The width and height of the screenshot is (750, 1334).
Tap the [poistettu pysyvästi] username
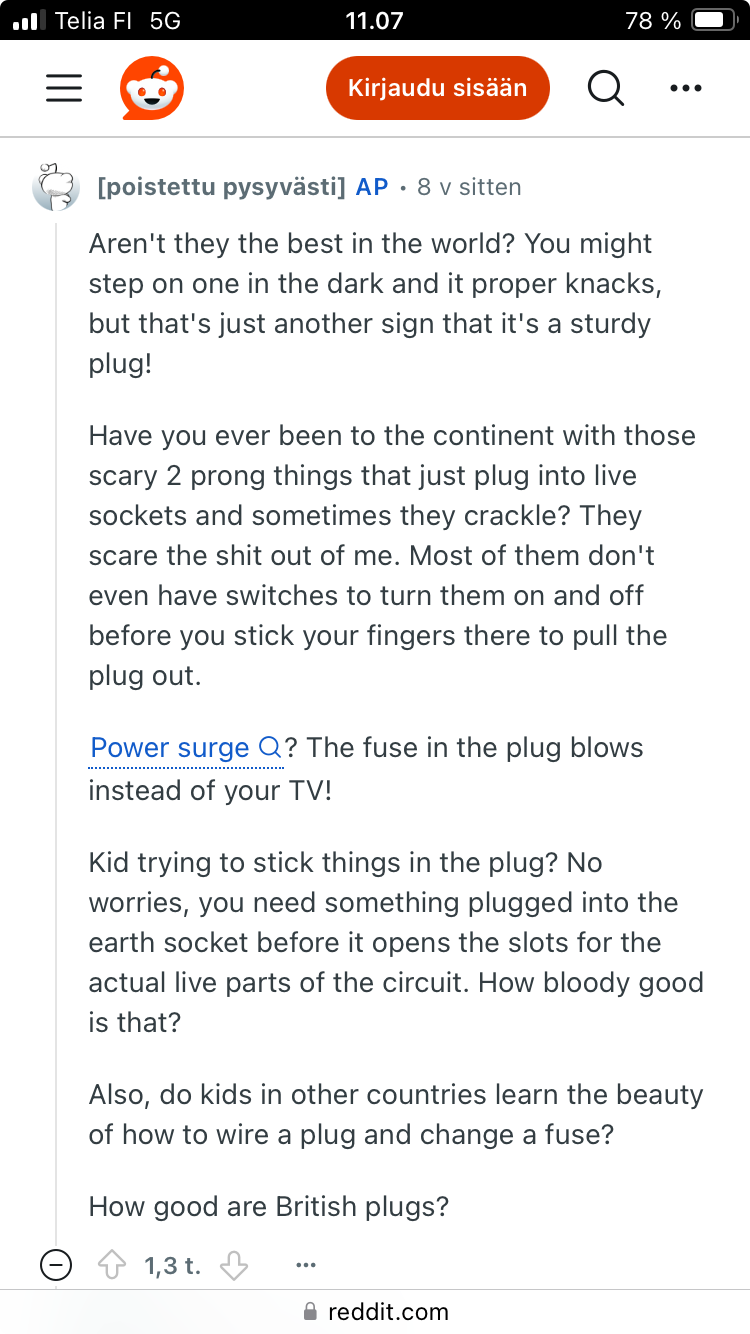point(221,187)
